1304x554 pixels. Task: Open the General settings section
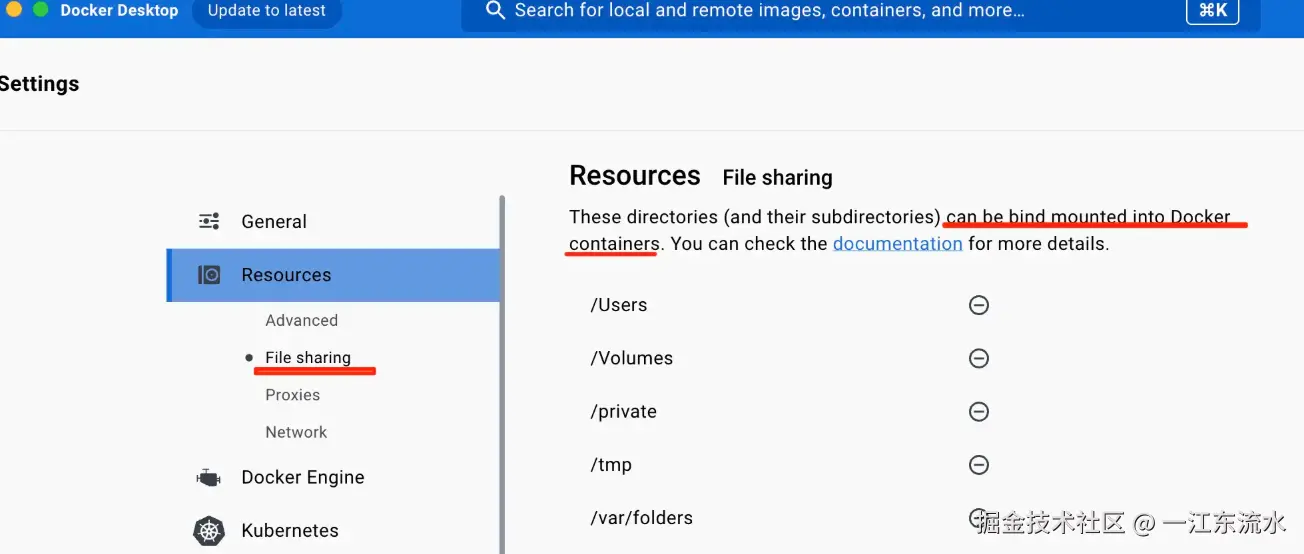(x=274, y=222)
